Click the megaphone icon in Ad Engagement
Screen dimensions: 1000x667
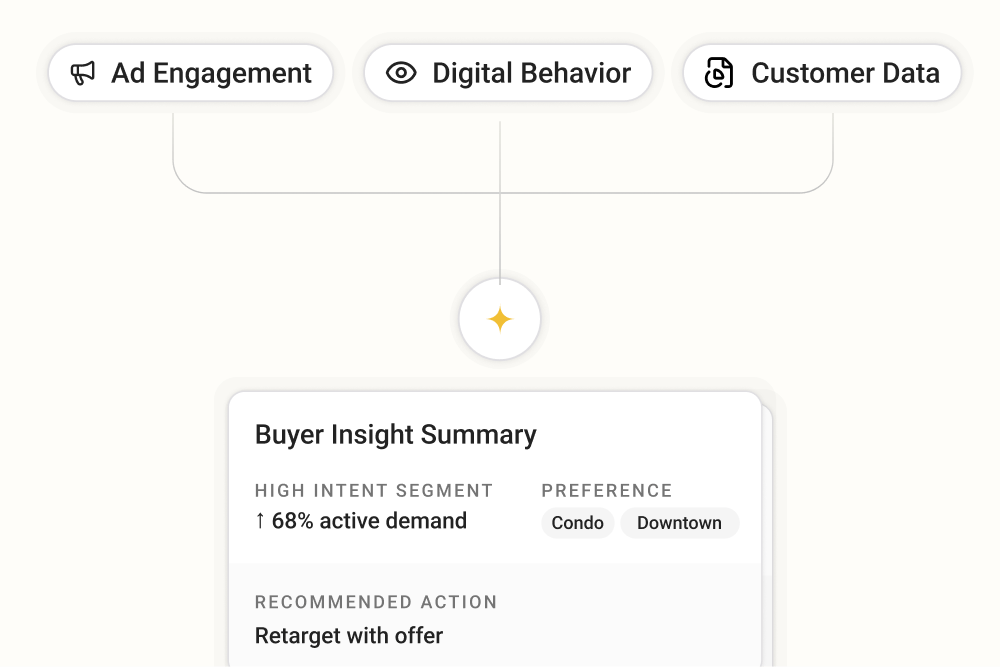click(x=83, y=73)
